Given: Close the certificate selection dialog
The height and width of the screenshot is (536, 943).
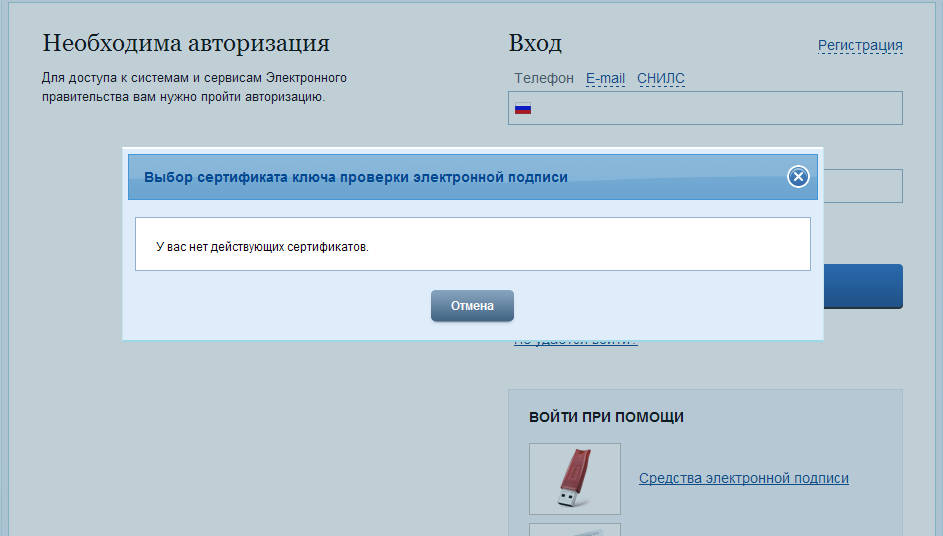Looking at the screenshot, I should tap(797, 177).
